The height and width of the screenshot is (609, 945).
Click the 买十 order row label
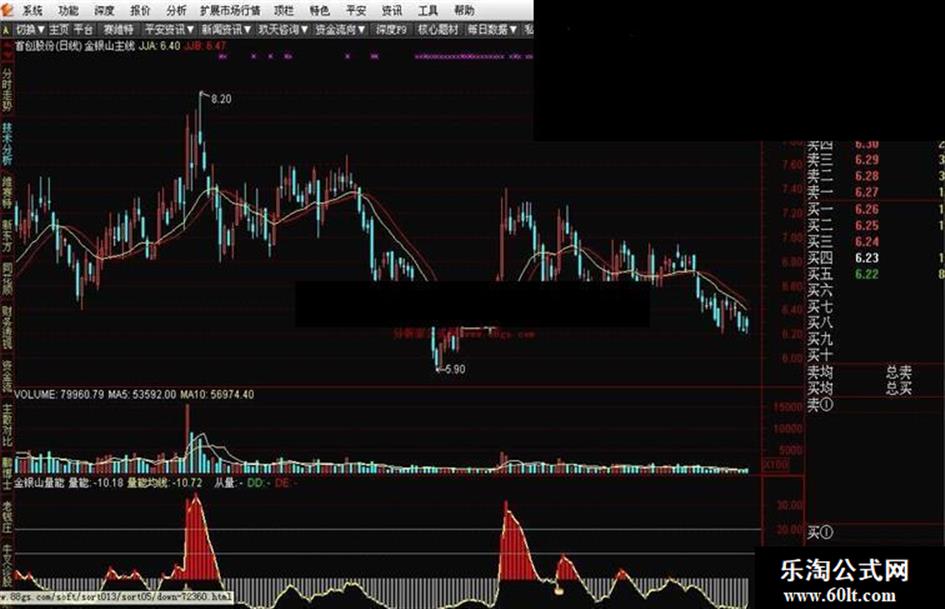point(820,355)
